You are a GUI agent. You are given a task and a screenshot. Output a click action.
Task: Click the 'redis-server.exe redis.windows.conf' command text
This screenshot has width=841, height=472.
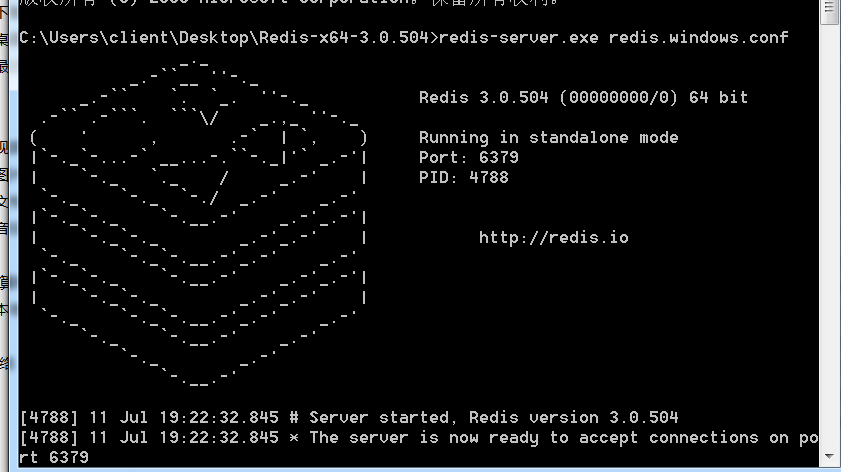point(614,38)
